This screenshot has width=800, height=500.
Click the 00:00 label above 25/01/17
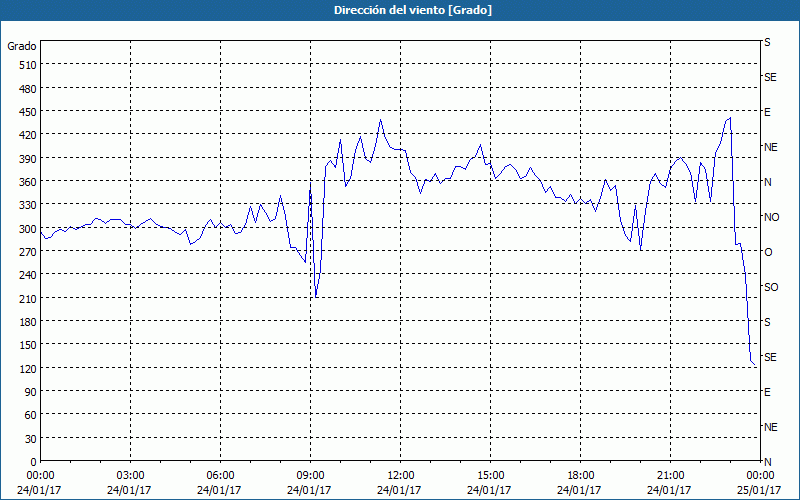[760, 476]
